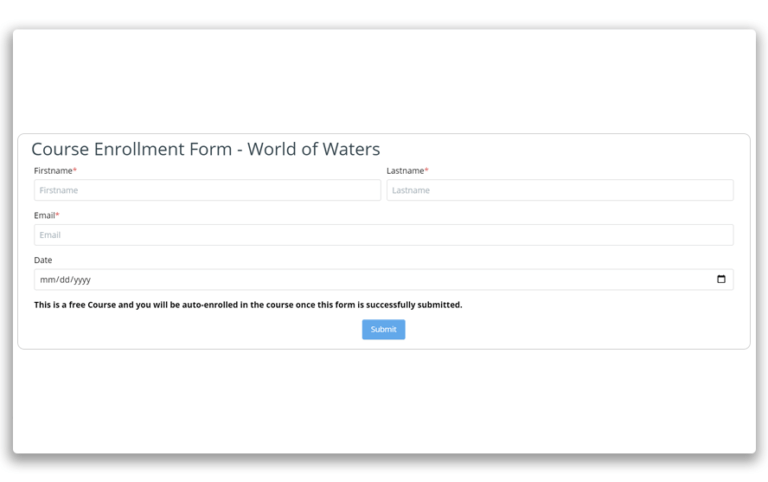Viewport: 768px width, 482px height.
Task: Click the red asterisk beside Lastname
Action: [427, 171]
